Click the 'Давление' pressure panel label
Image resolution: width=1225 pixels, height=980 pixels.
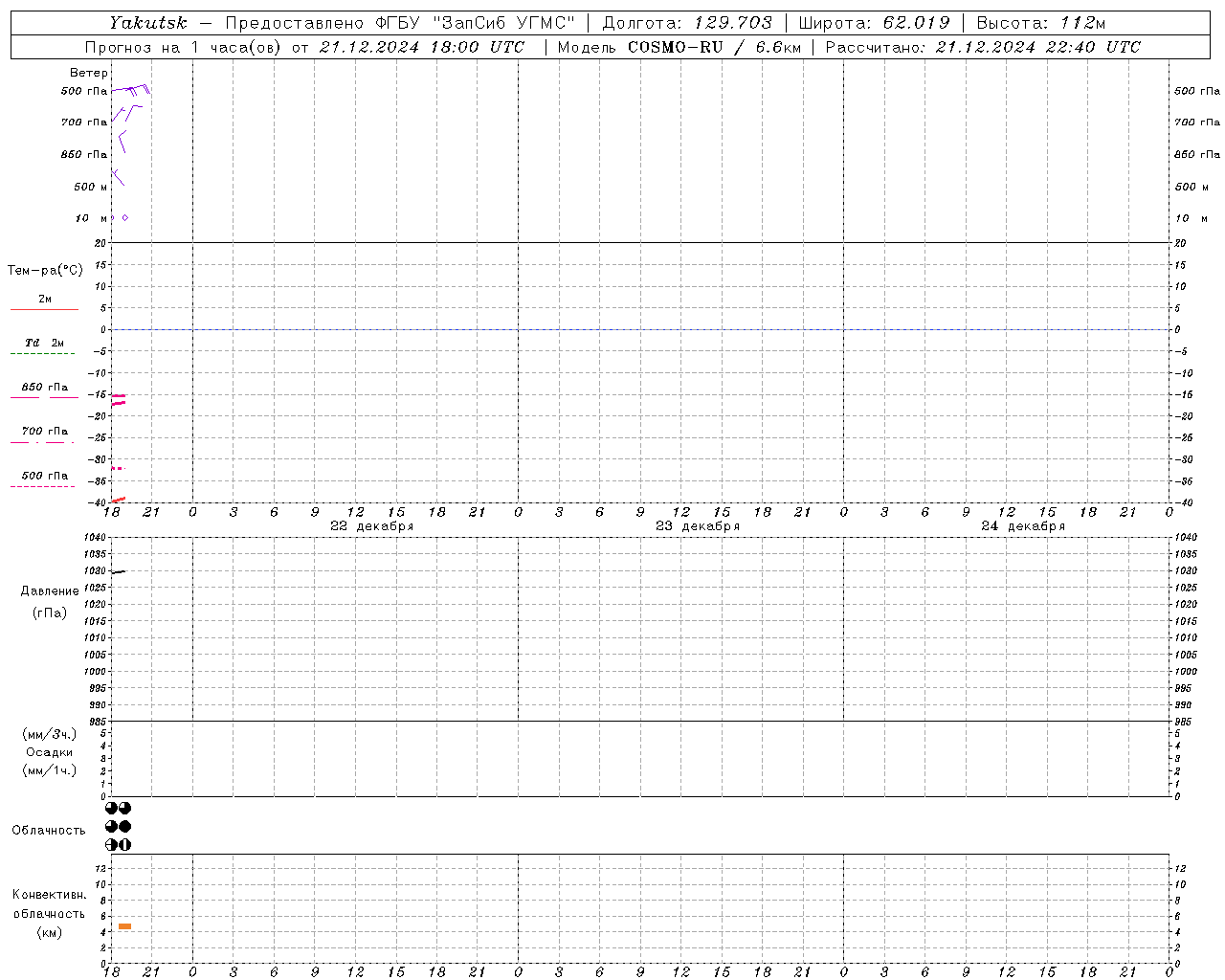[50, 591]
